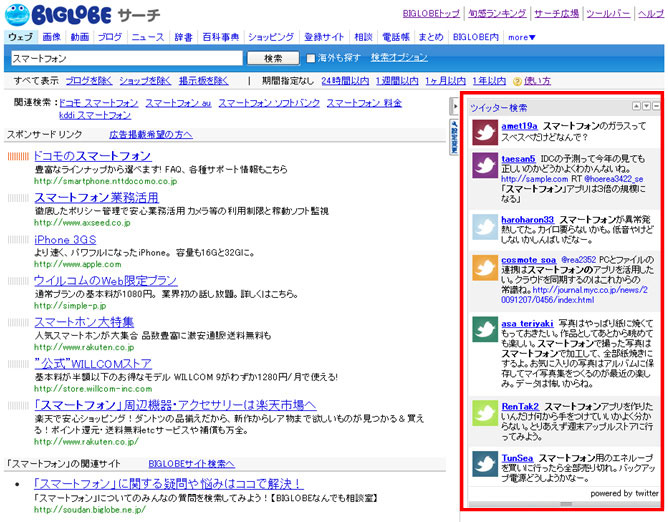Open haroharon33's light blue Twitter avatar
The image size is (668, 522).
pos(485,227)
